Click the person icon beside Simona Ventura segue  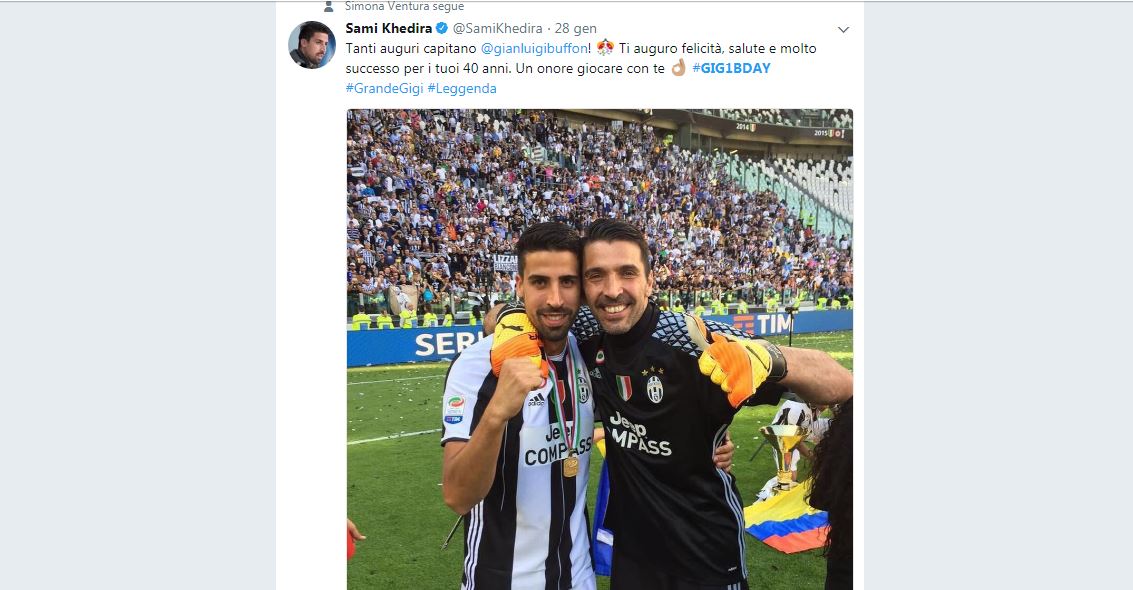coord(329,6)
